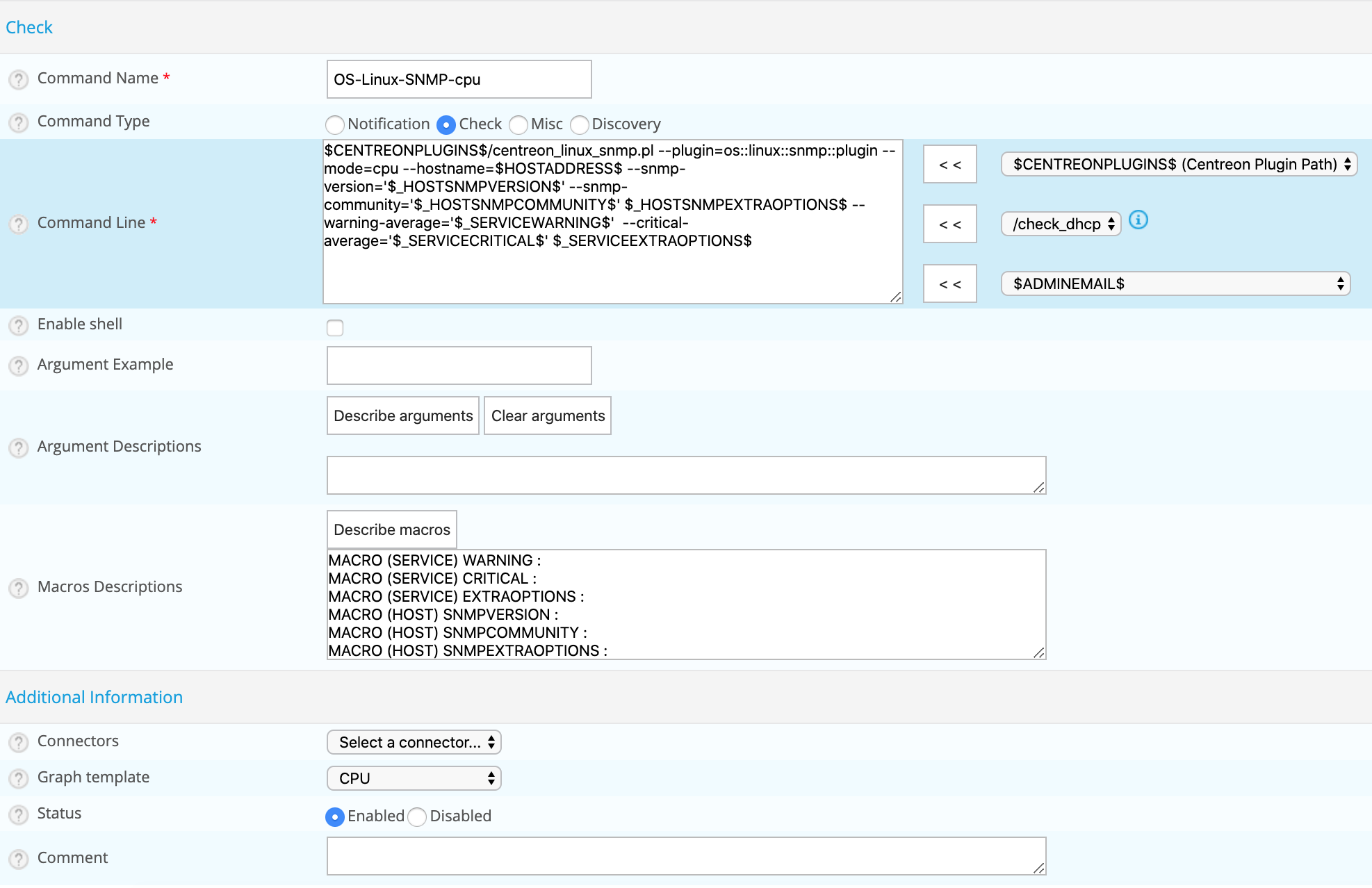1372x888 pixels.
Task: Click help icon beside Connectors
Action: (x=19, y=742)
